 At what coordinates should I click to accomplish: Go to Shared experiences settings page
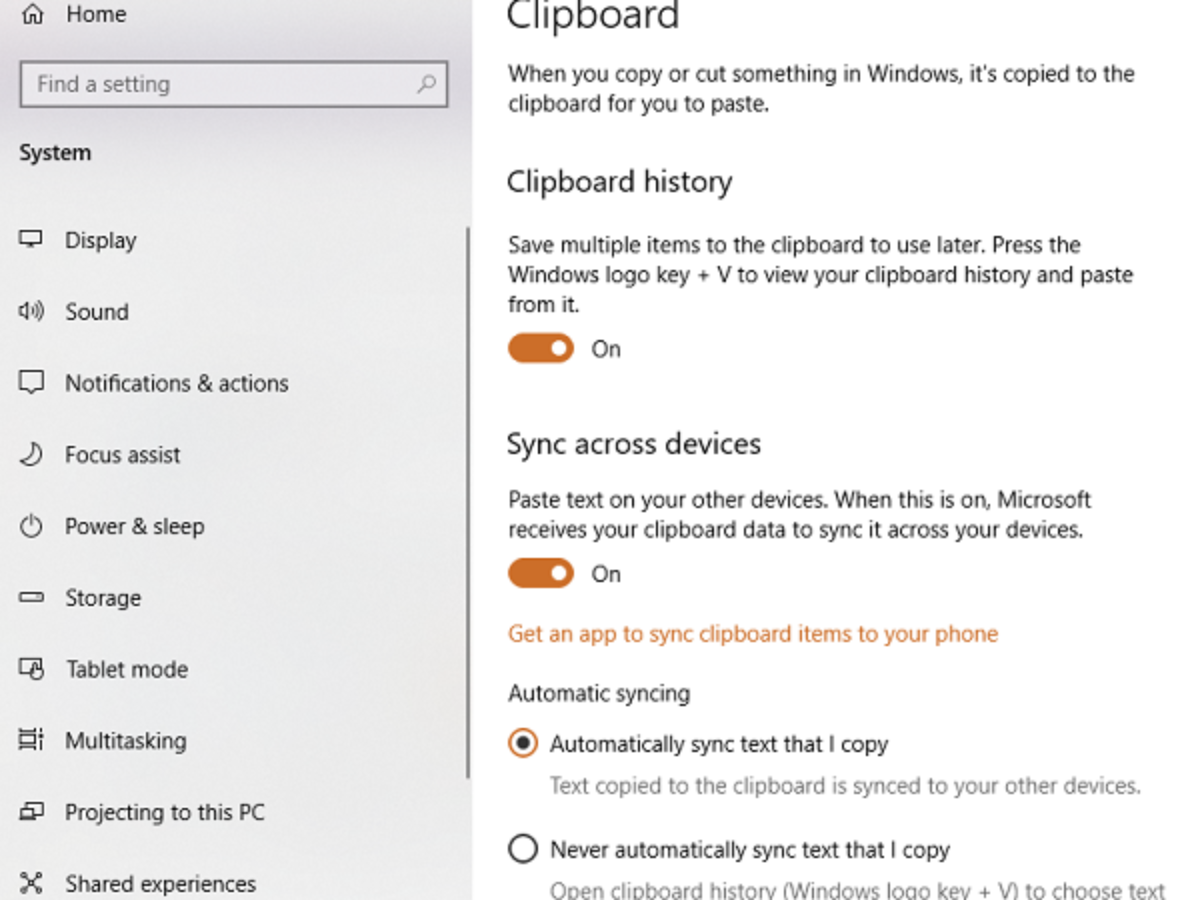point(160,884)
